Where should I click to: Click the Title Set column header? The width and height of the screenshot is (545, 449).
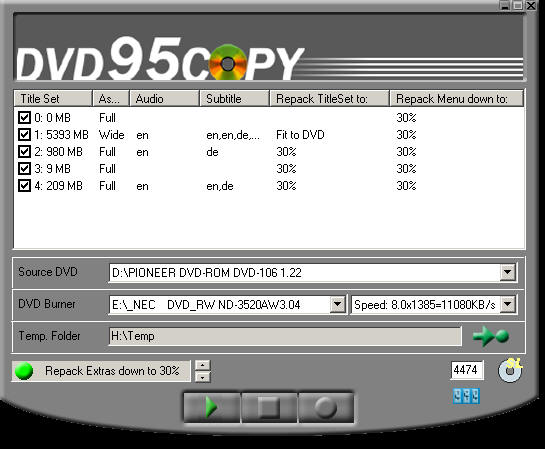click(x=53, y=99)
